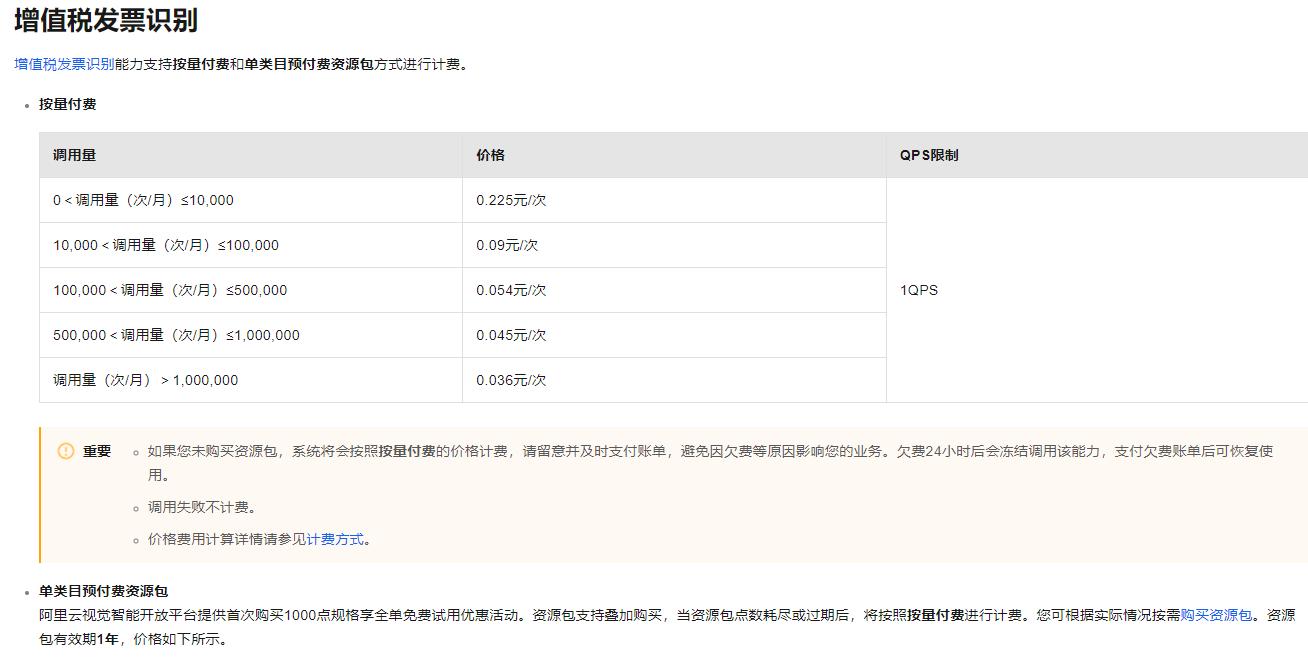Screen dimensions: 1308x659
Task: Select the over 1,000,000 usage cell
Action: (146, 380)
